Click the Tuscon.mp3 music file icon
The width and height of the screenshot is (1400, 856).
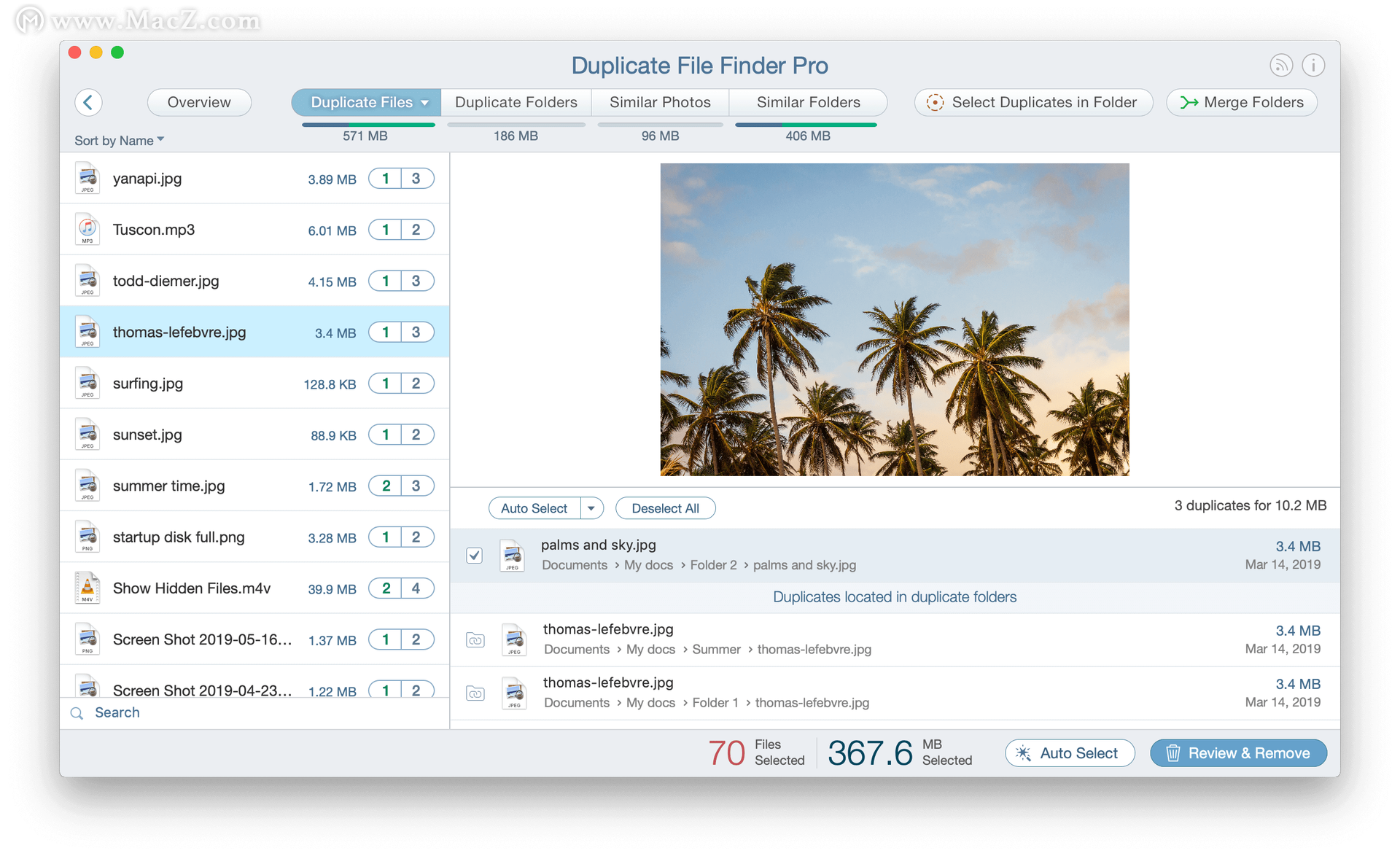point(87,230)
